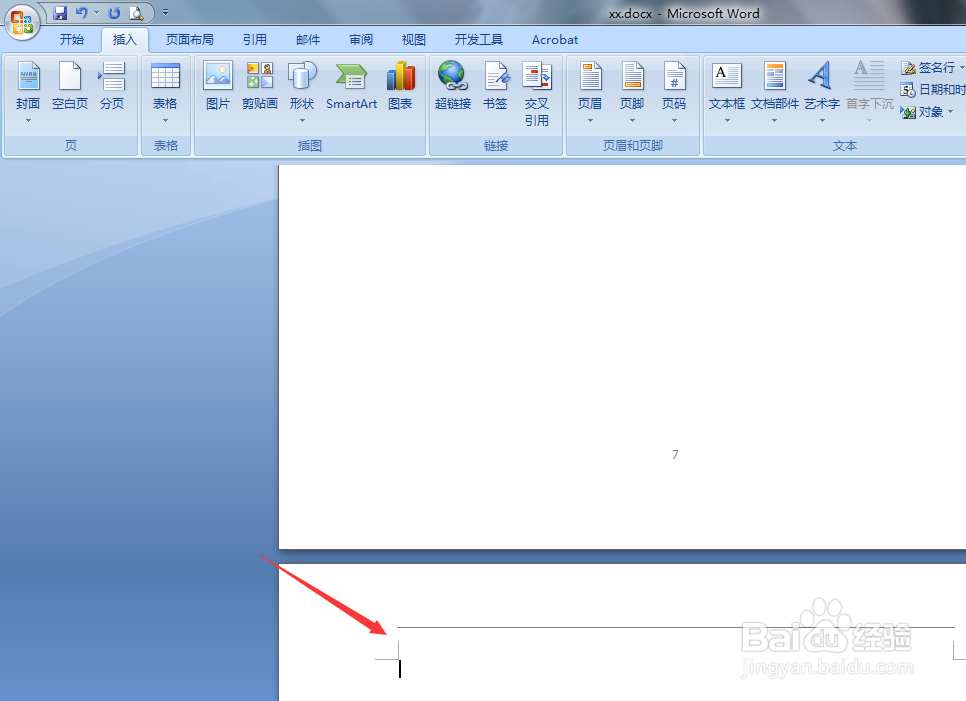
Task: Insert a chart with 图表
Action: click(x=400, y=86)
